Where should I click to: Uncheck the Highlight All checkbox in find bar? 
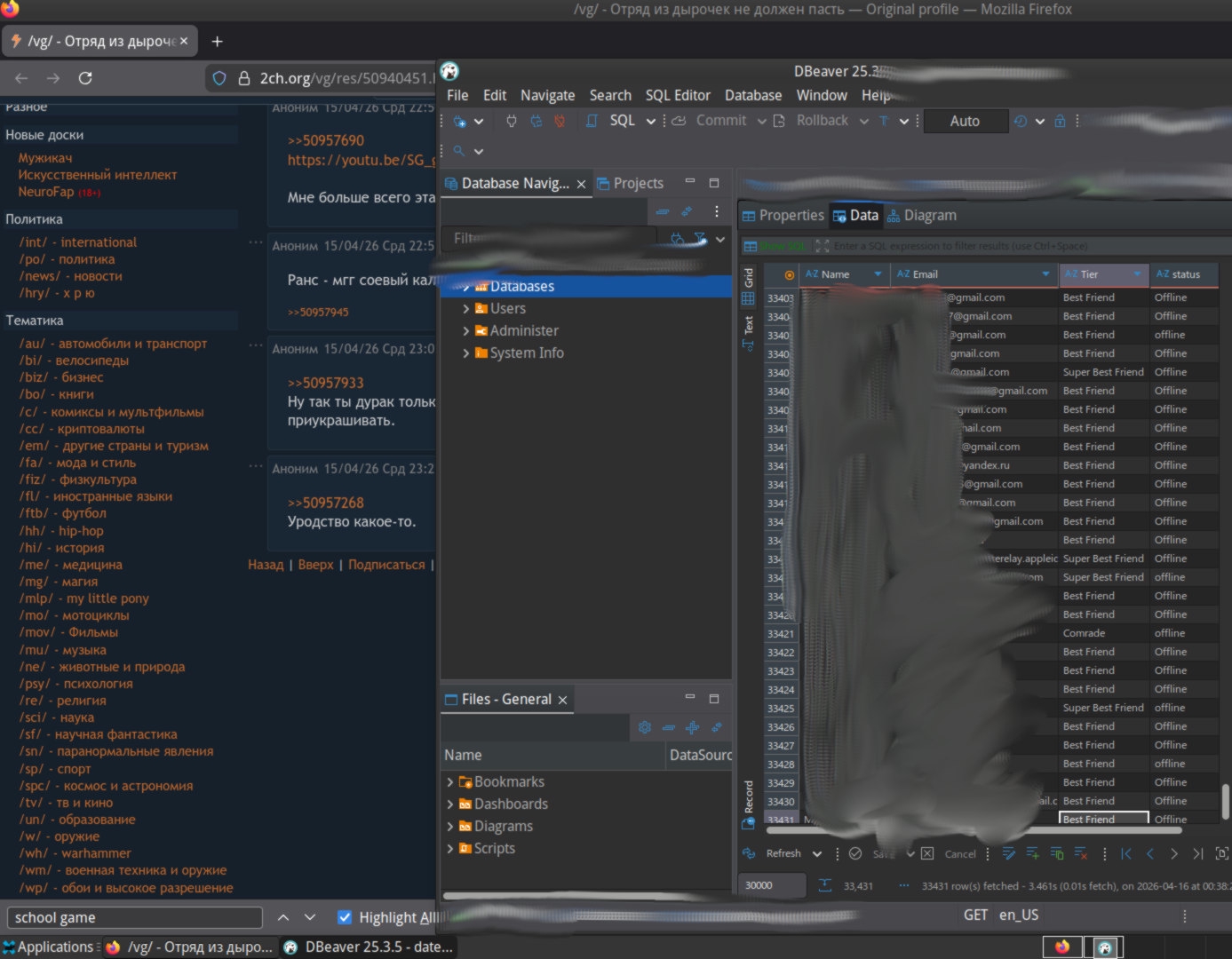coord(345,917)
